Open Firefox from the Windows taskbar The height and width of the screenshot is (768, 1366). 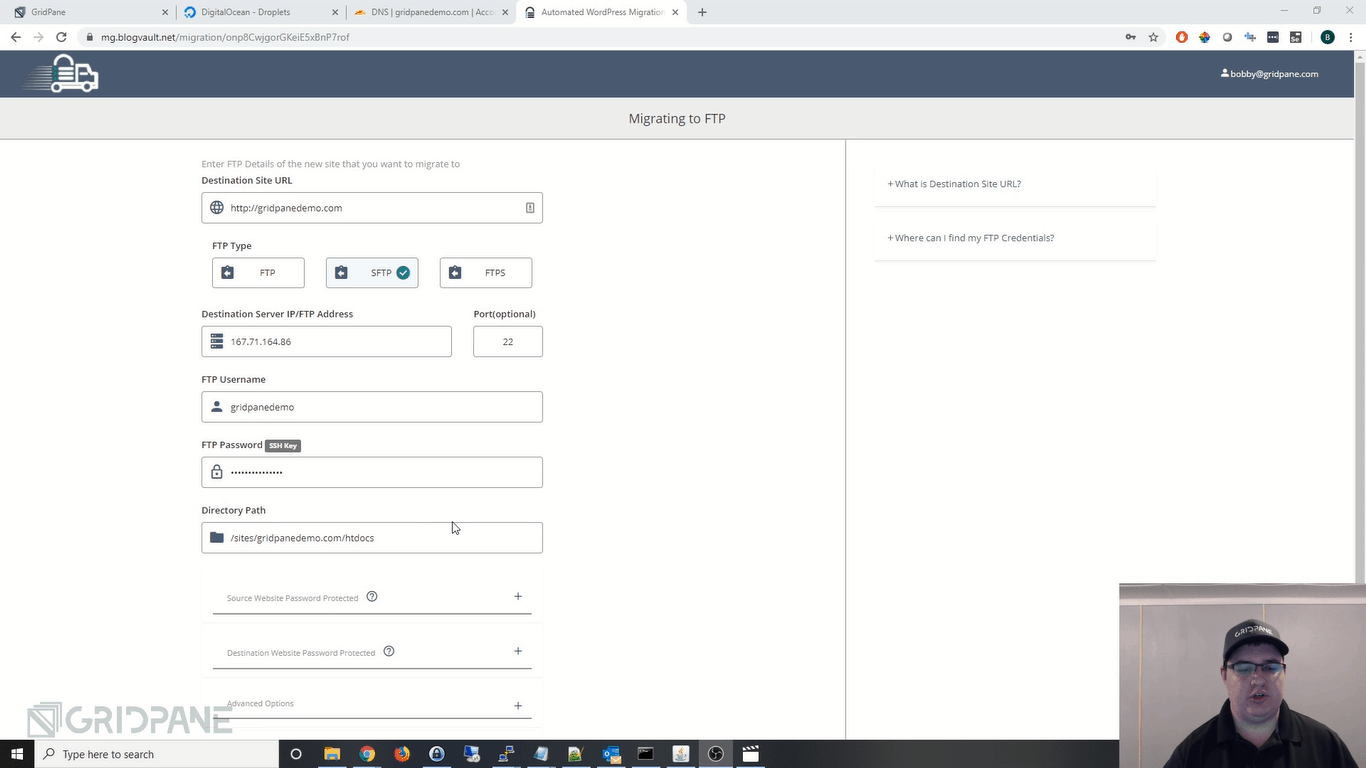tap(402, 754)
